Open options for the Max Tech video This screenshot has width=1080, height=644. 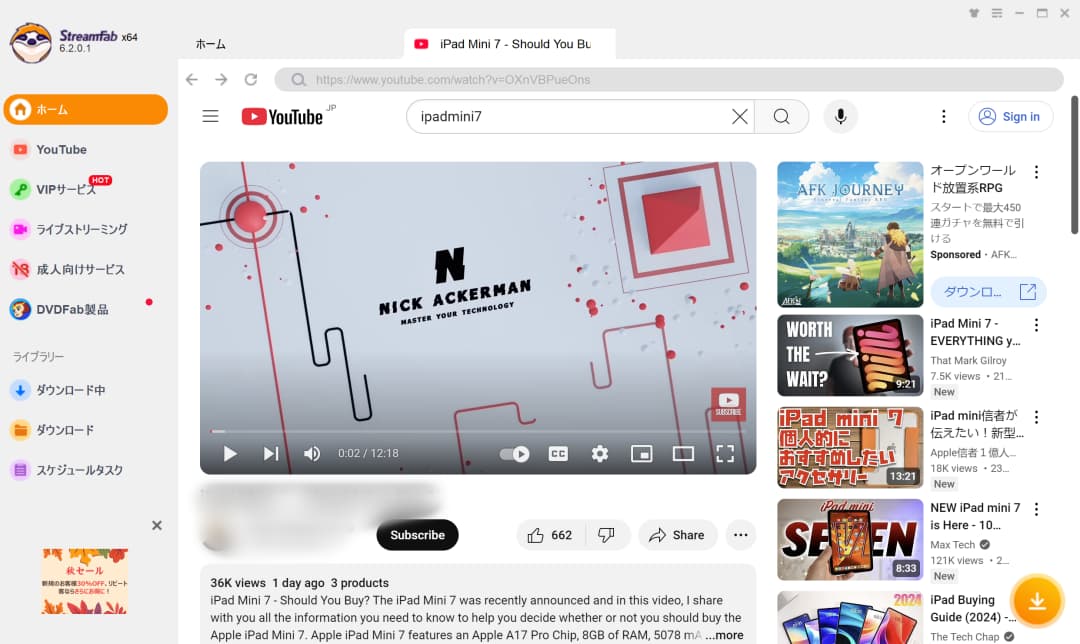pos(1036,509)
